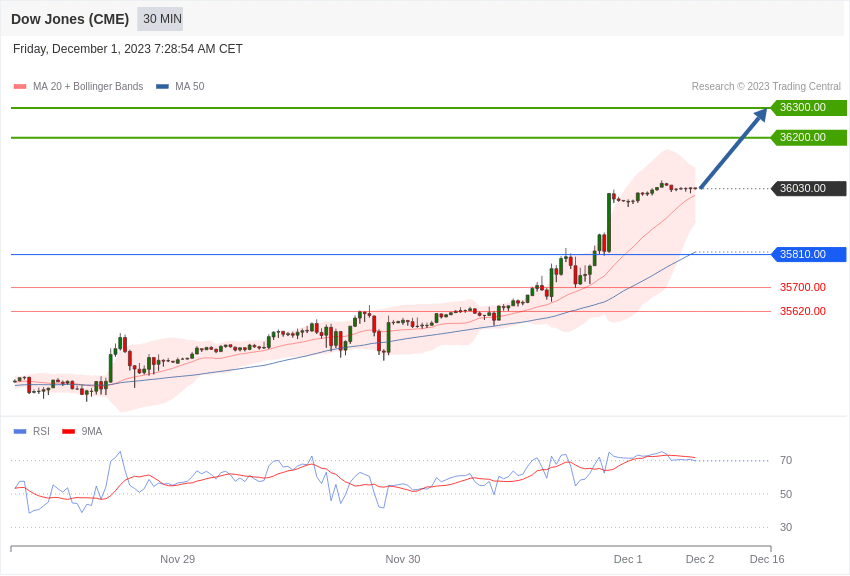The image size is (850, 576).
Task: Open the Research © 2023 Trading Central link
Action: point(766,87)
